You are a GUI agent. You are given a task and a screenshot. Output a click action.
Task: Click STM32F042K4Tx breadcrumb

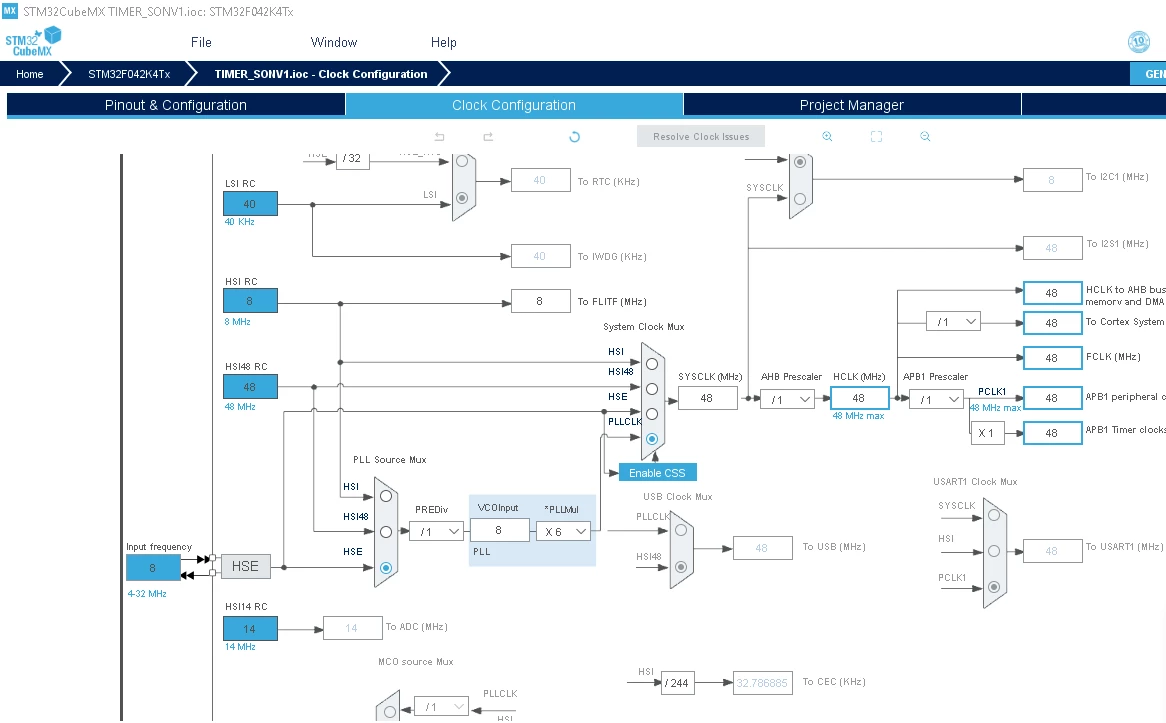coord(129,74)
